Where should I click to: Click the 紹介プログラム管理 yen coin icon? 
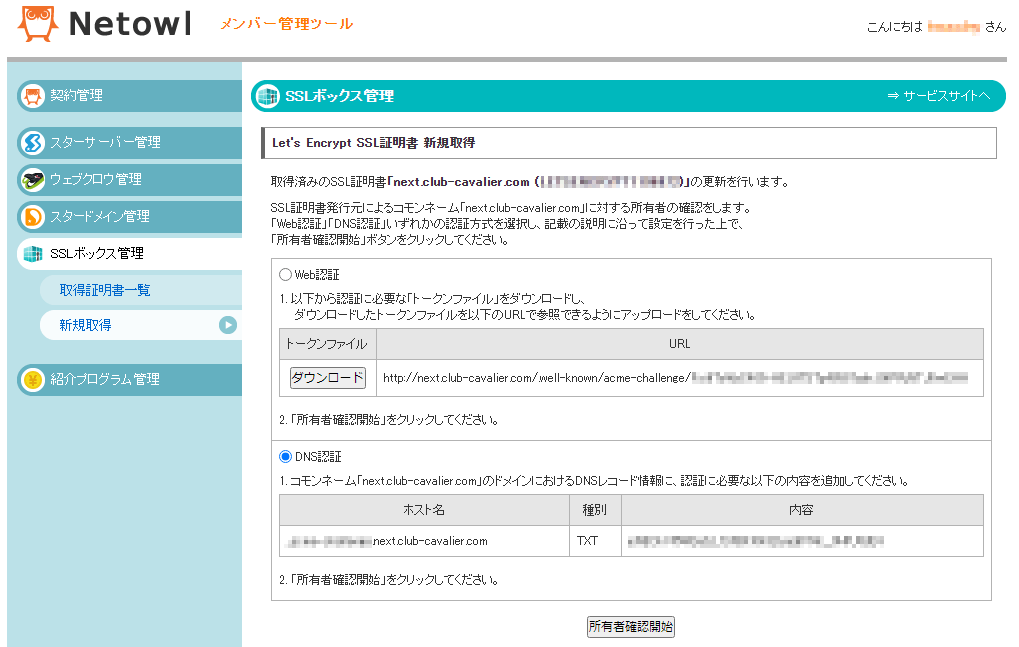tap(32, 380)
